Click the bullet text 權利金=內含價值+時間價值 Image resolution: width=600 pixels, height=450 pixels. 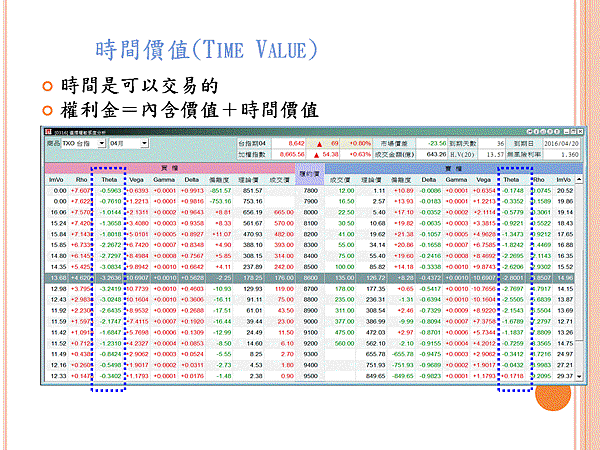point(189,111)
